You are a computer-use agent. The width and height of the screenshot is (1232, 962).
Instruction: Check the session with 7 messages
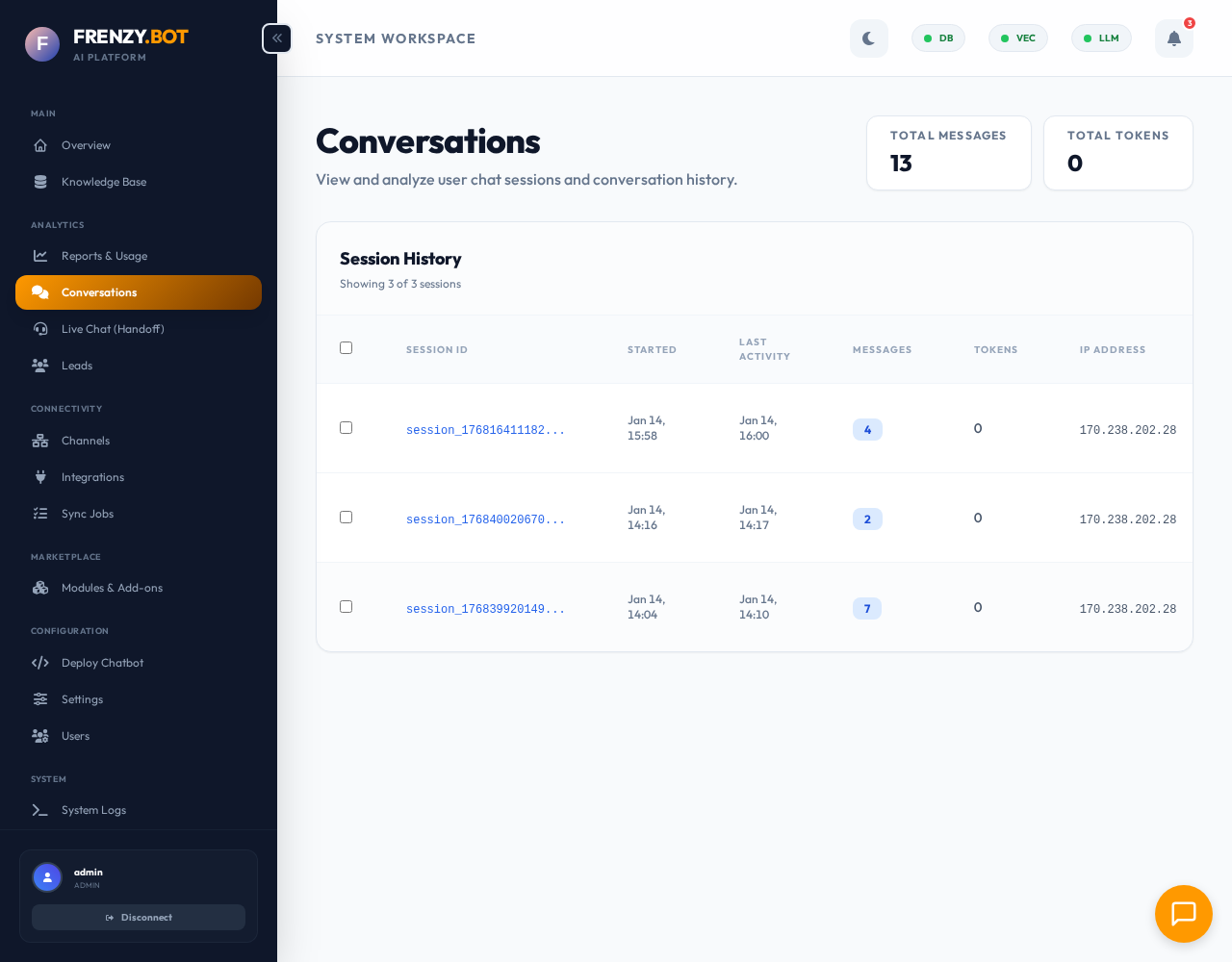[x=346, y=606]
